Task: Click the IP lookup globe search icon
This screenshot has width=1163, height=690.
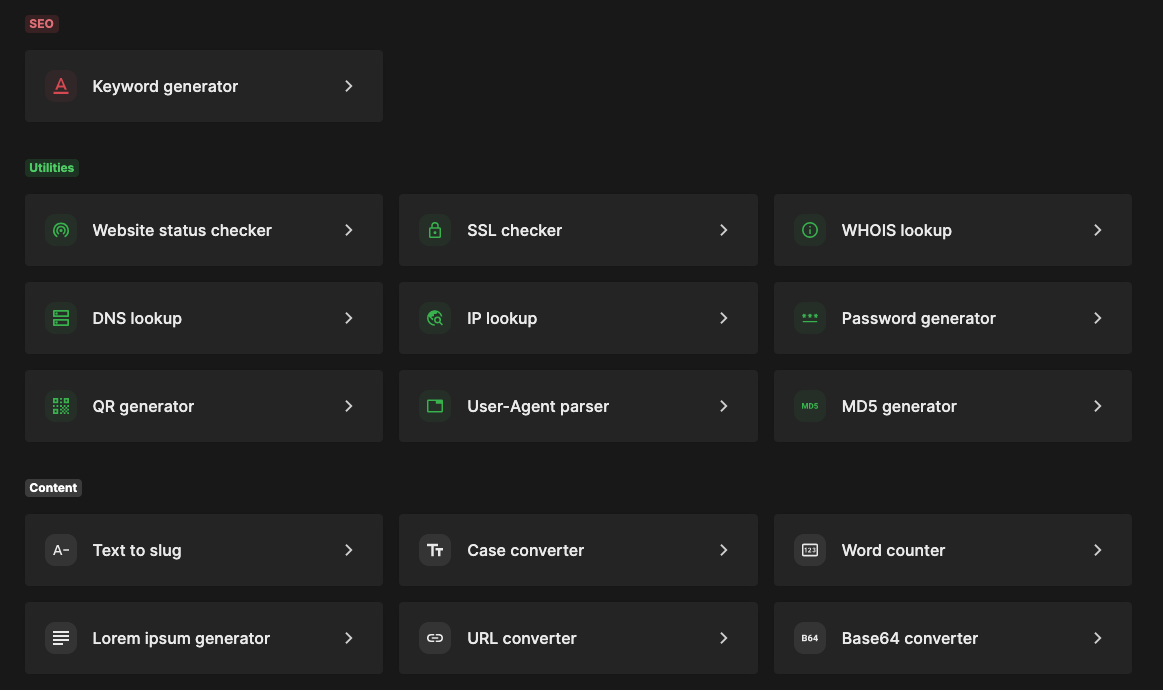Action: pyautogui.click(x=435, y=318)
